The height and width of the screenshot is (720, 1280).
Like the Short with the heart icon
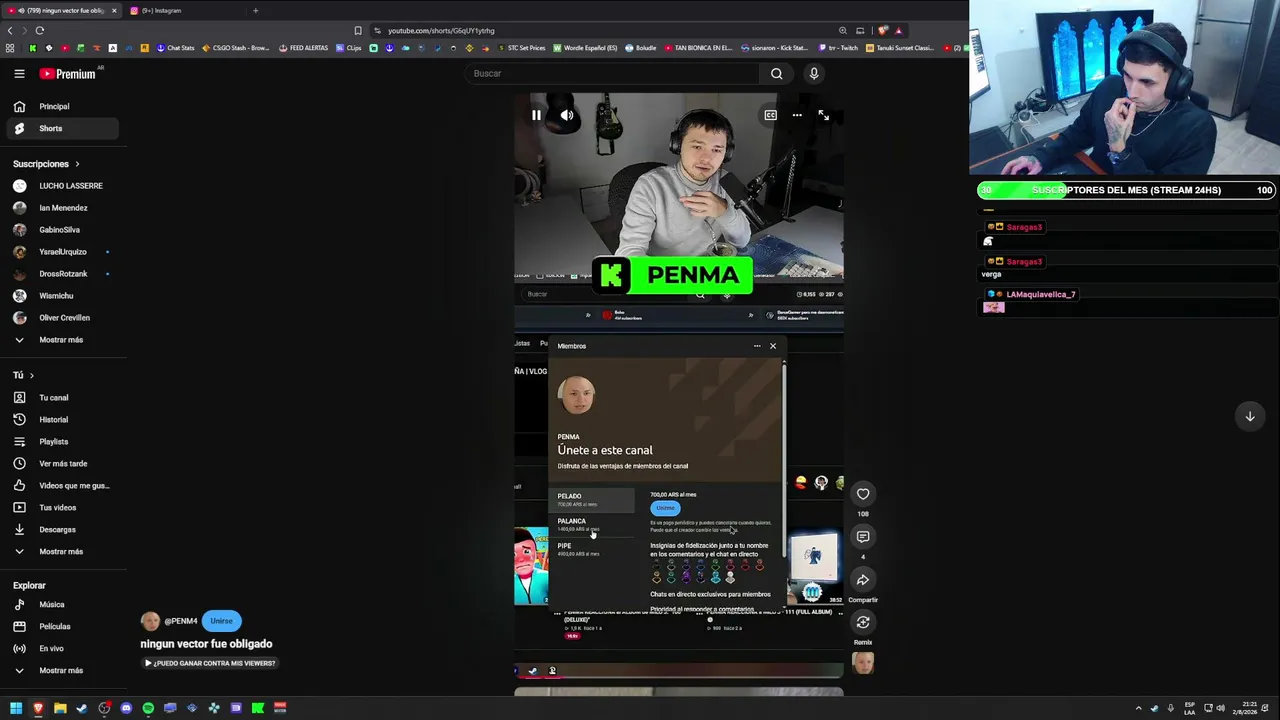[863, 493]
